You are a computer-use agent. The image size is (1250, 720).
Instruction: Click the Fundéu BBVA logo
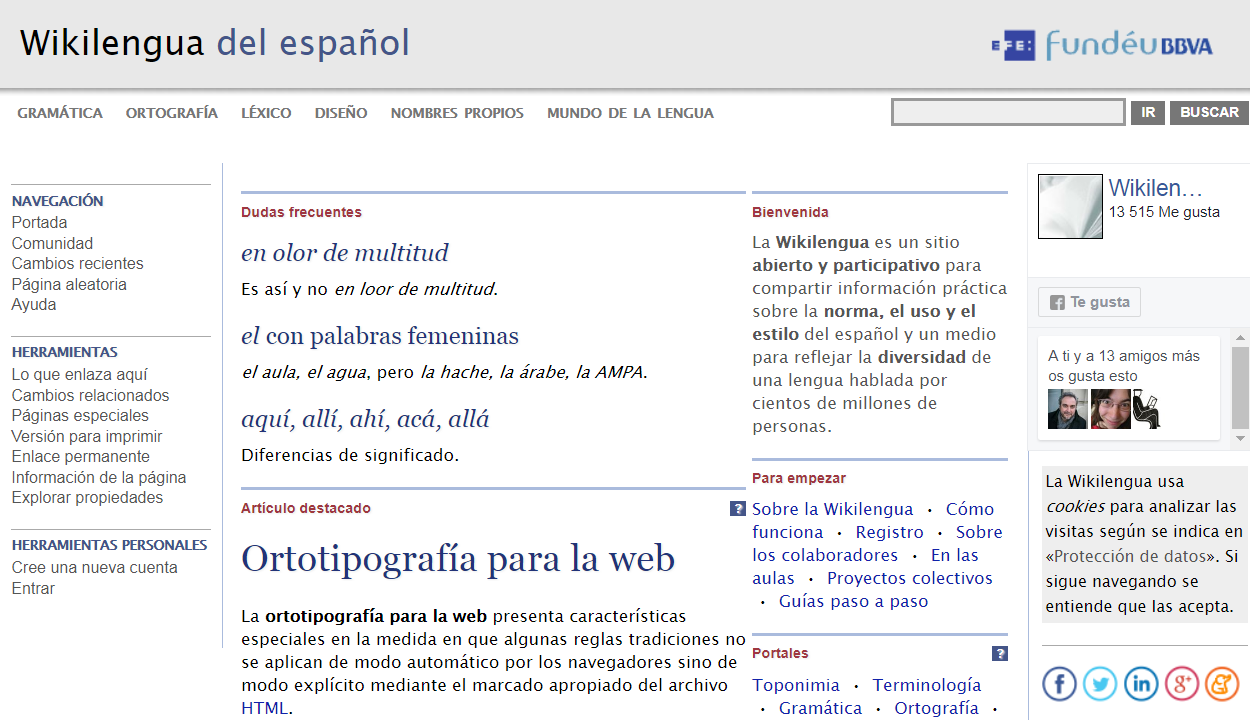pos(1101,45)
